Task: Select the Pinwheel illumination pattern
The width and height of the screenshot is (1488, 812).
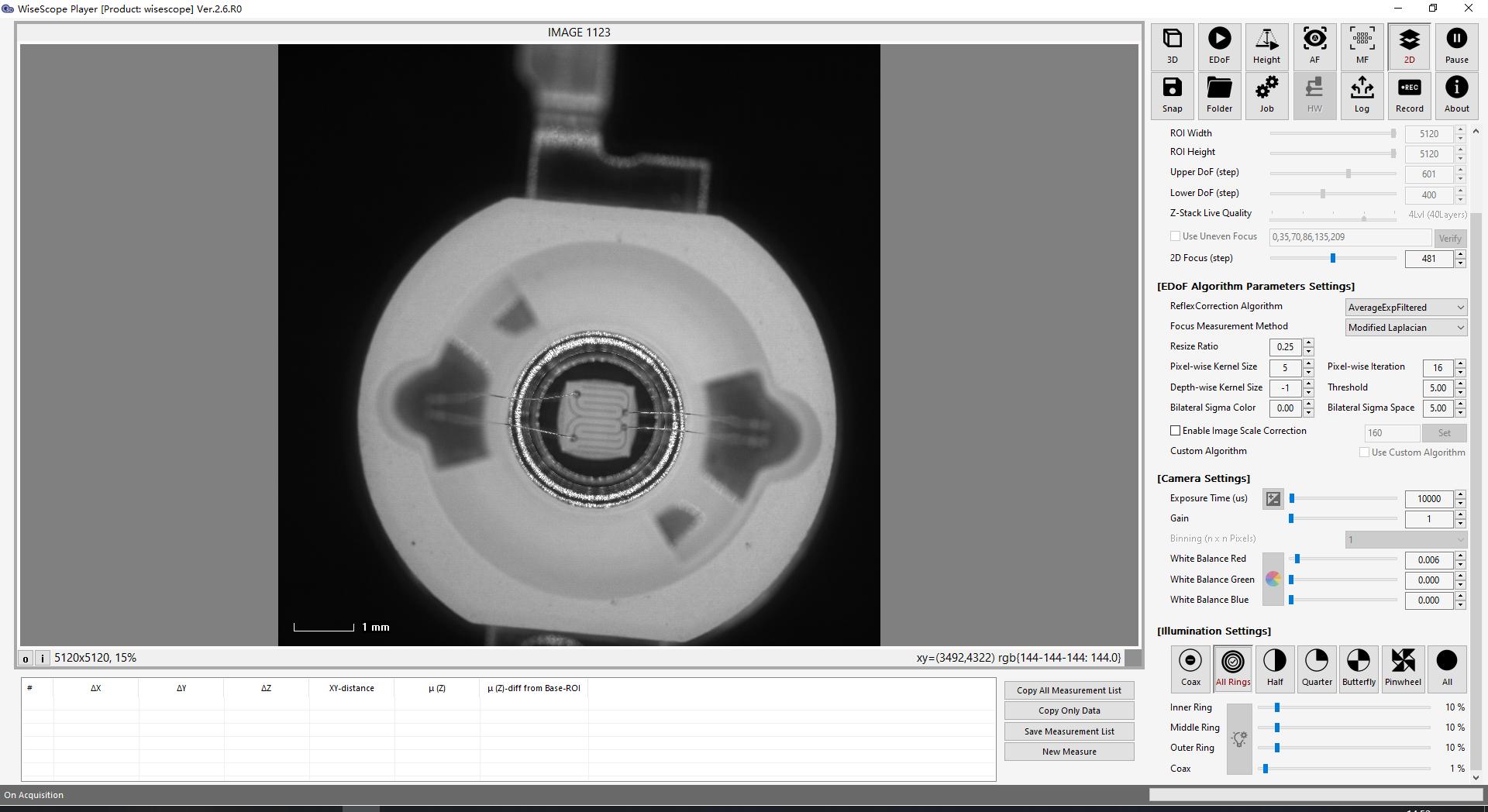Action: [x=1403, y=668]
